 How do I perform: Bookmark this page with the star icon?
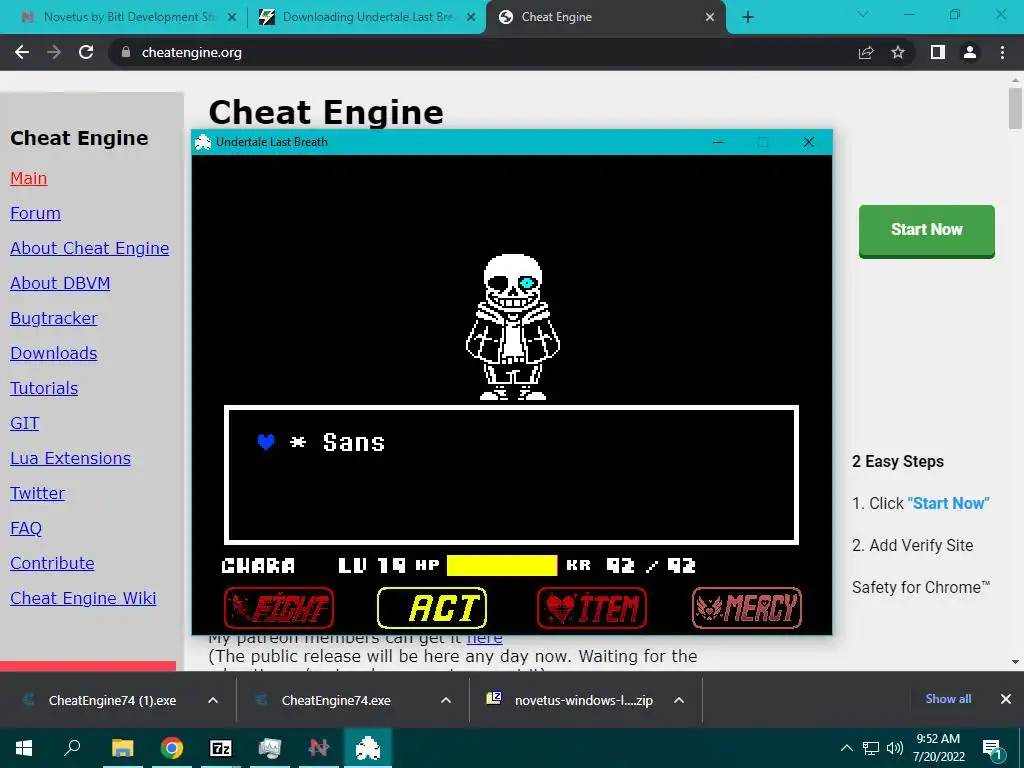pyautogui.click(x=898, y=52)
